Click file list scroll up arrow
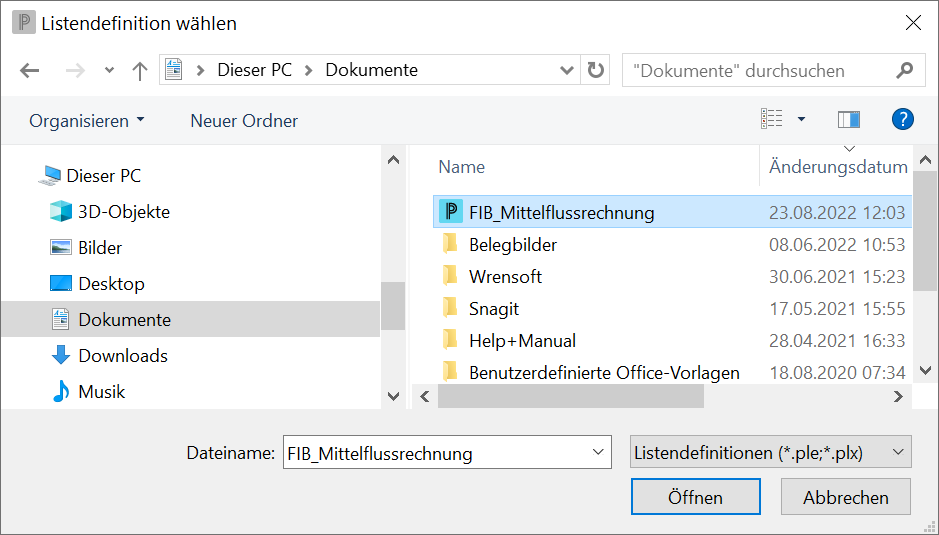This screenshot has height=535, width=939. point(925,159)
